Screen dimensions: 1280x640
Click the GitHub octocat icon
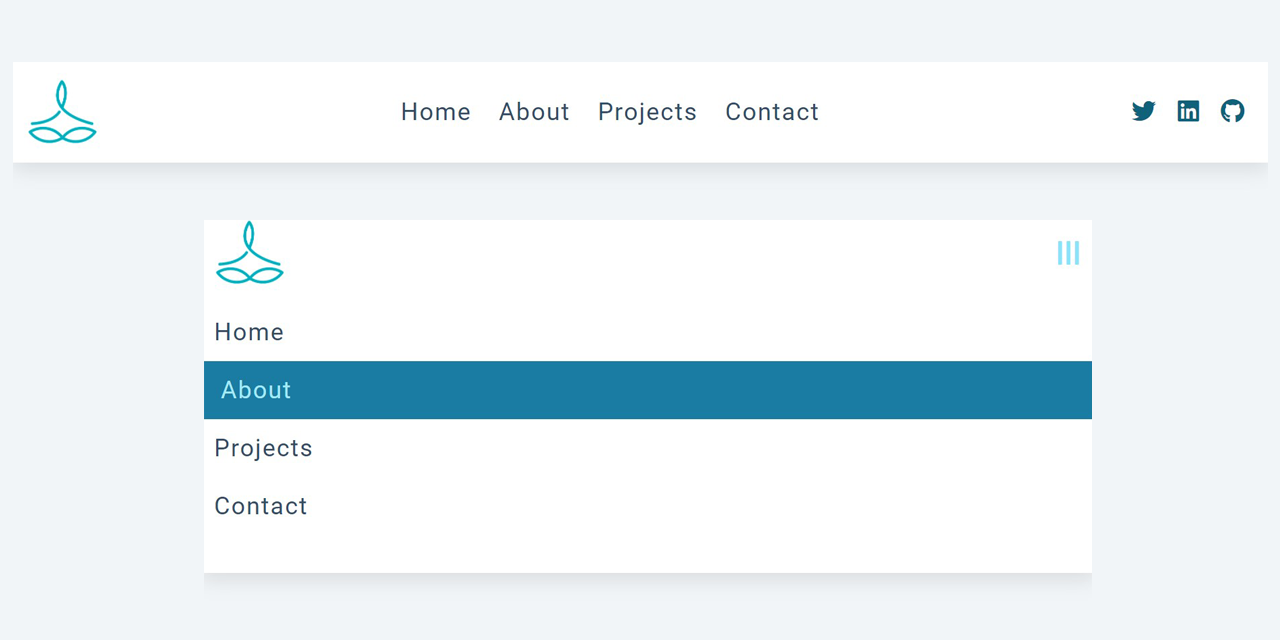tap(1232, 111)
